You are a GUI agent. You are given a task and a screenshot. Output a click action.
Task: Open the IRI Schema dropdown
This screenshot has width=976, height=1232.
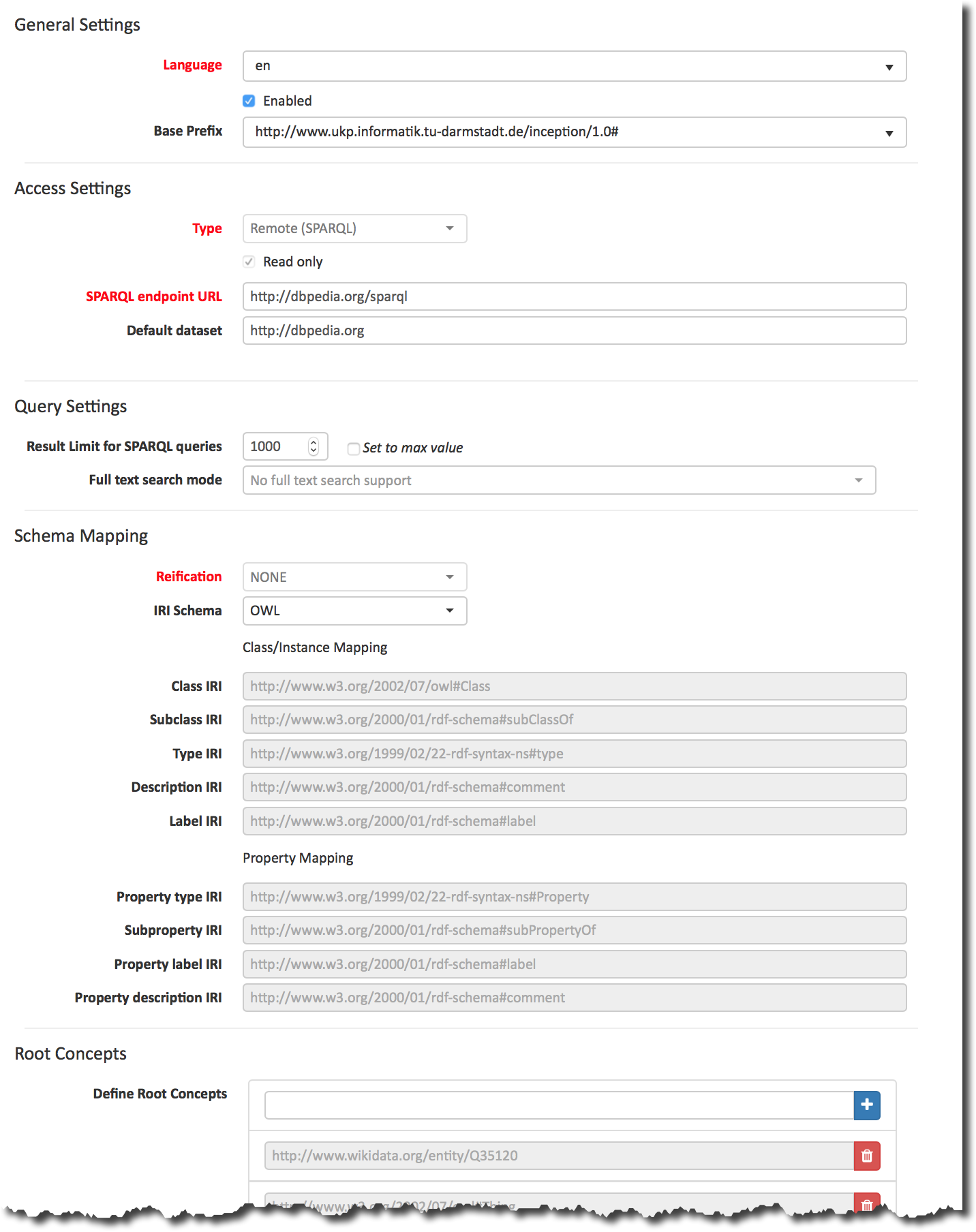[354, 611]
